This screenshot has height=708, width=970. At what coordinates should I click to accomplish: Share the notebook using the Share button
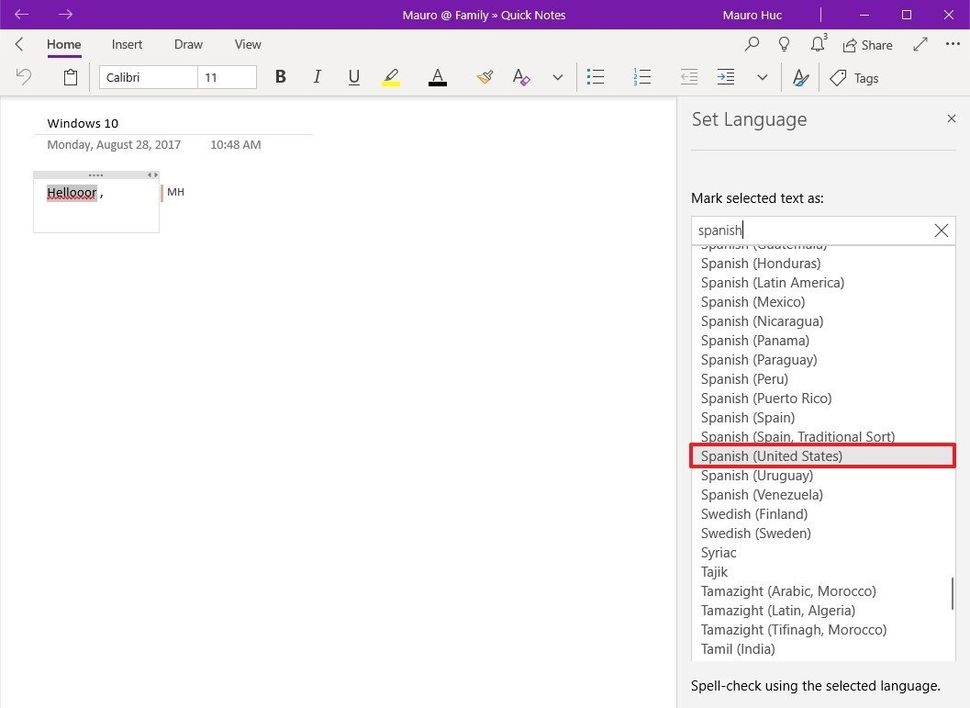tap(867, 44)
